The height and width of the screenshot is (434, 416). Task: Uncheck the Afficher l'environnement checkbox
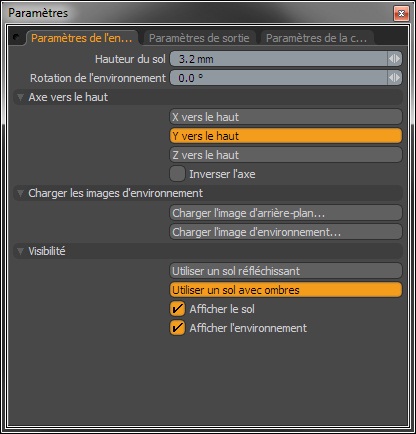(177, 328)
